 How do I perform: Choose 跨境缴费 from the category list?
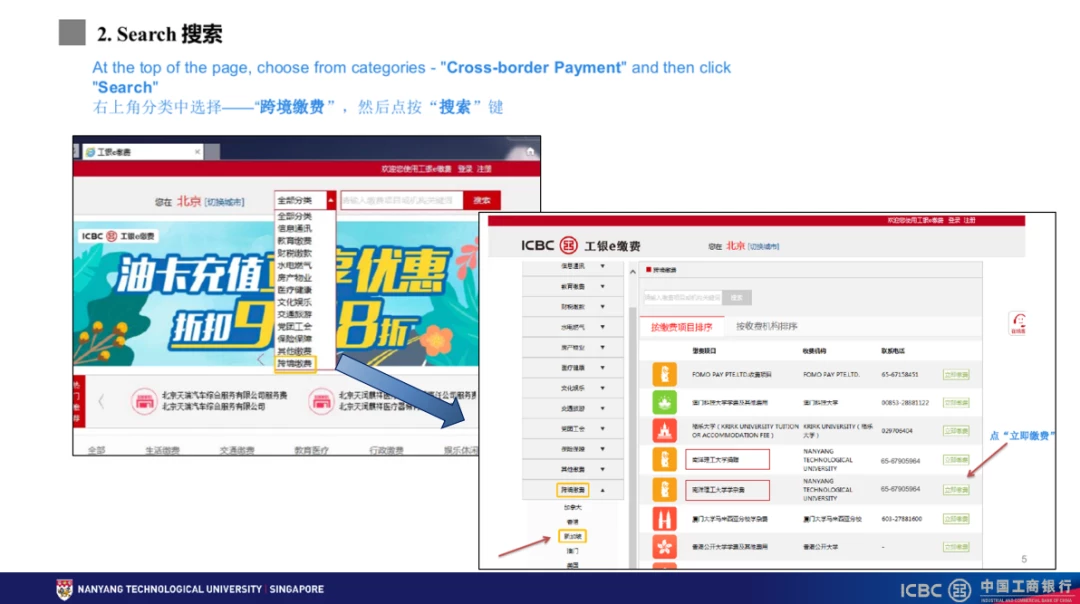295,364
